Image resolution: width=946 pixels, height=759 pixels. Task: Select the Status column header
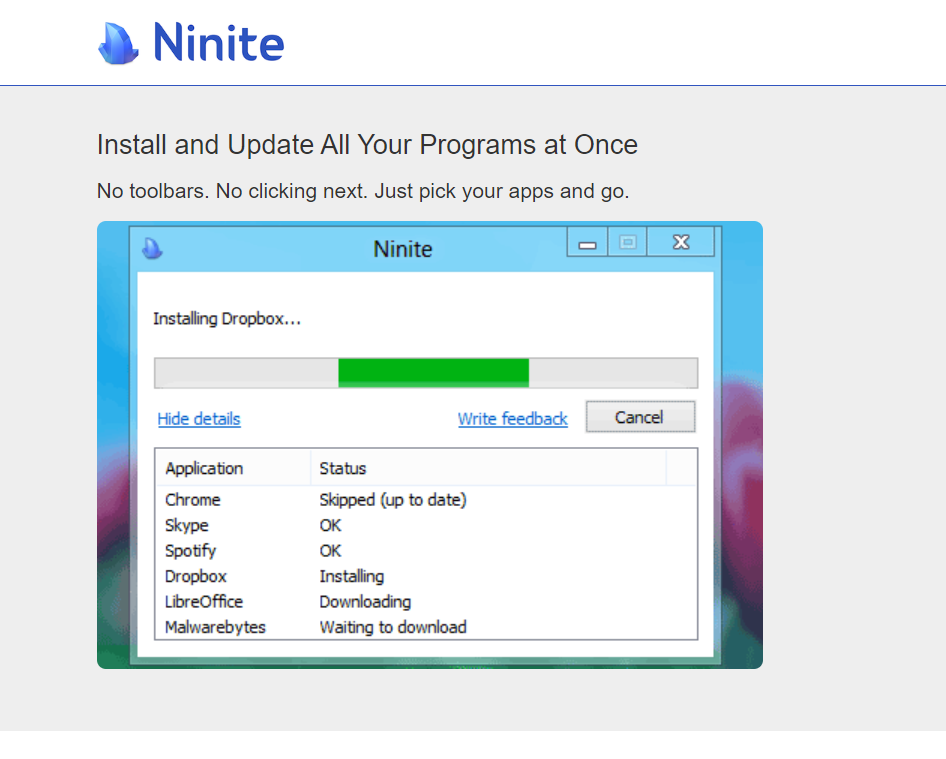pos(489,468)
